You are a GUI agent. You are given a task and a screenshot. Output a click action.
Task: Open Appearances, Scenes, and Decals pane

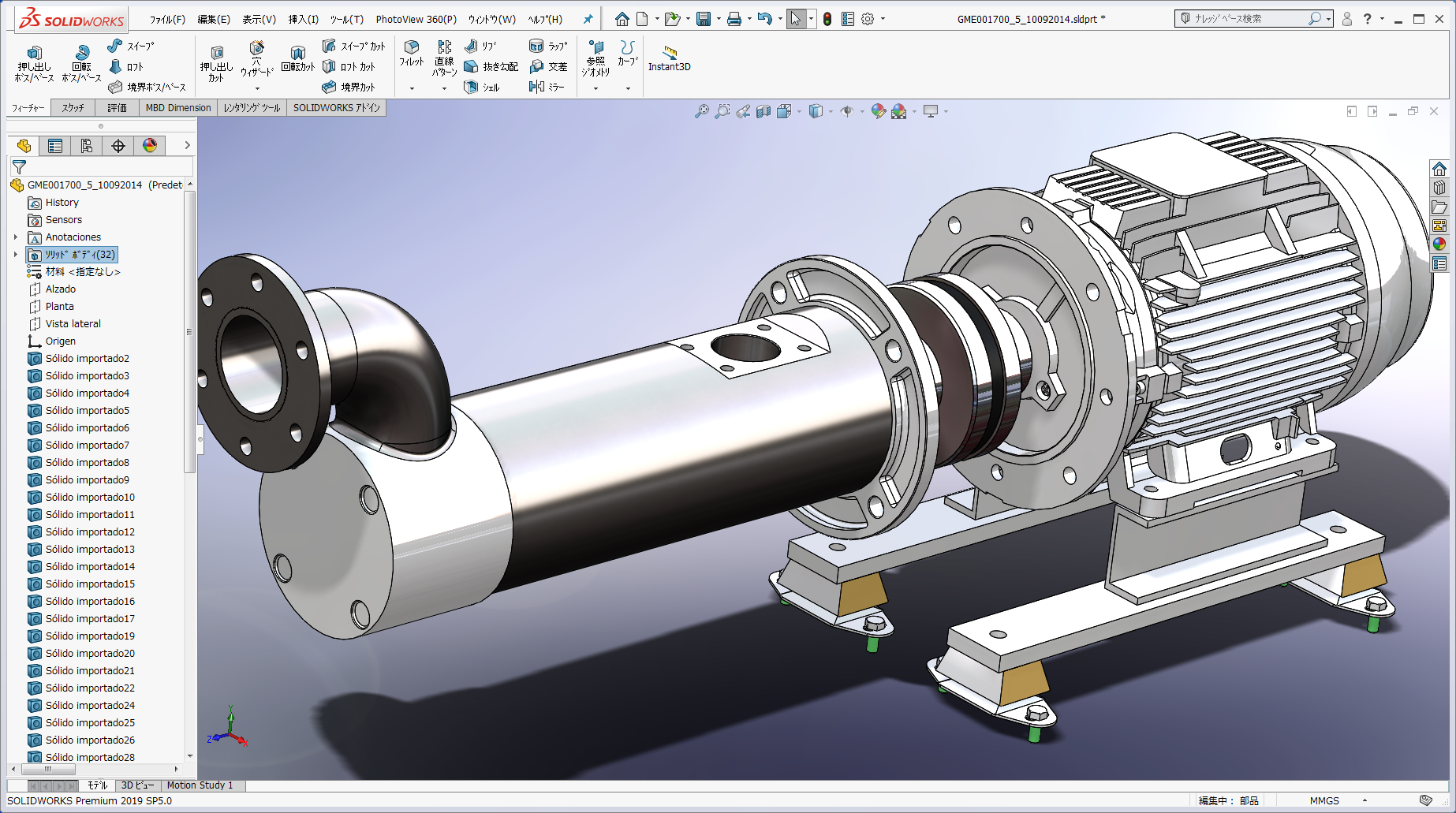pos(1440,244)
